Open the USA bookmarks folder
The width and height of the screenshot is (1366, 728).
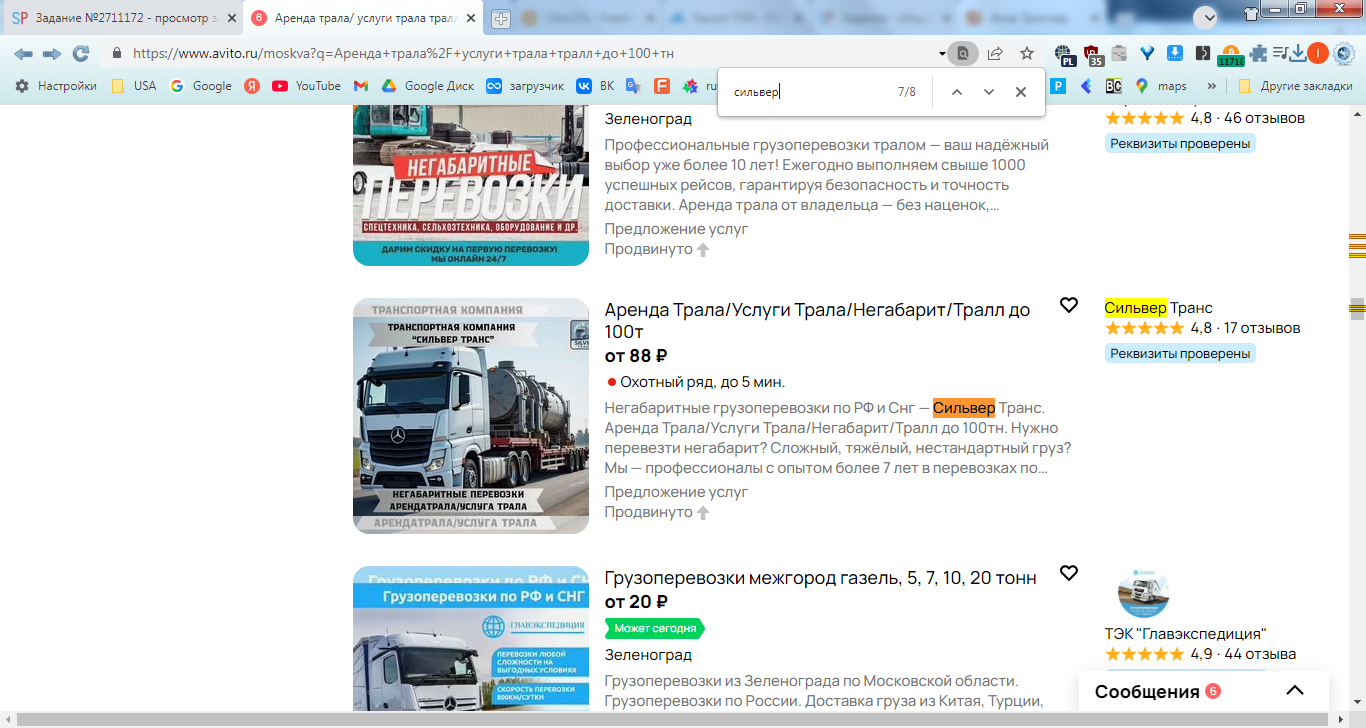point(134,86)
